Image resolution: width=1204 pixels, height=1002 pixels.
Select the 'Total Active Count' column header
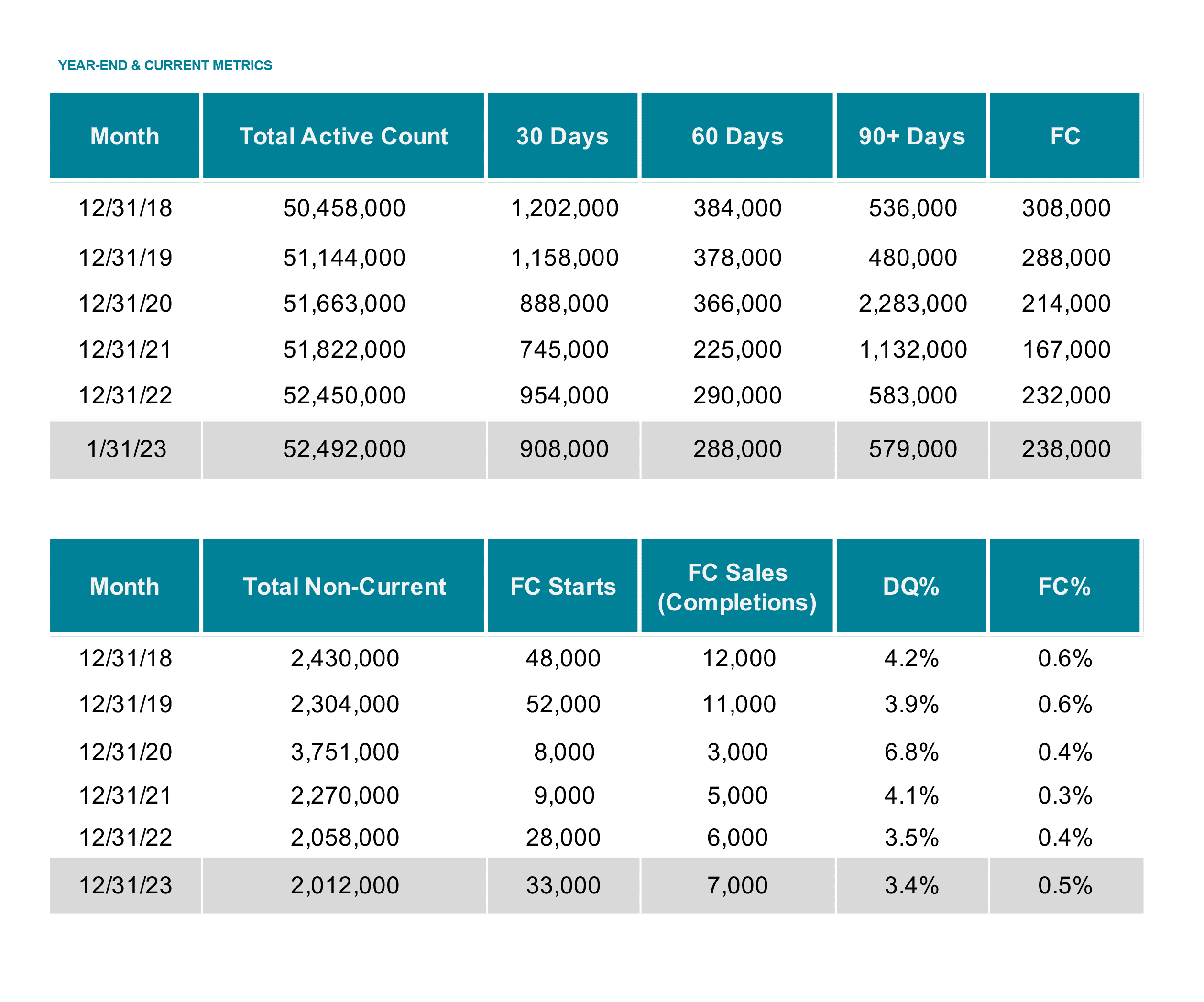click(x=343, y=136)
